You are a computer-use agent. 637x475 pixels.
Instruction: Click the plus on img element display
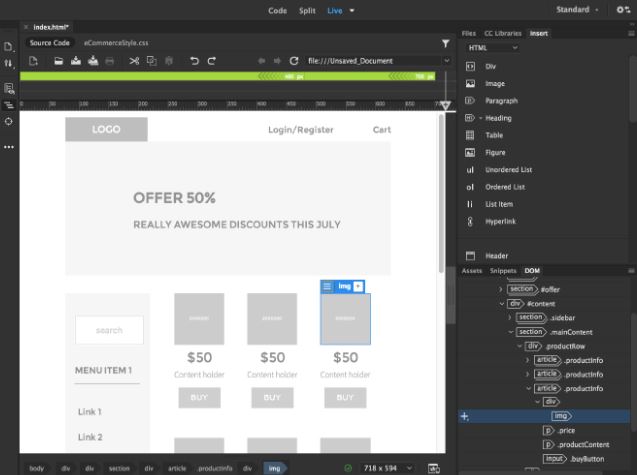pyautogui.click(x=358, y=286)
